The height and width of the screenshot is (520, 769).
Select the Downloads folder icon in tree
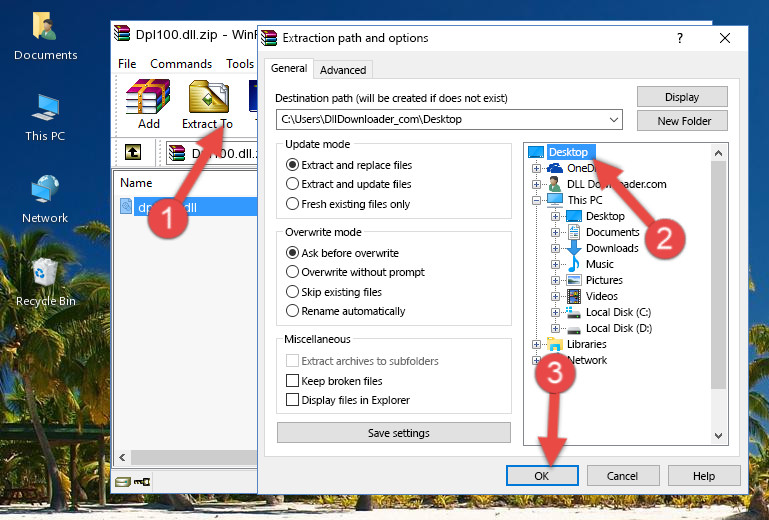pos(574,248)
